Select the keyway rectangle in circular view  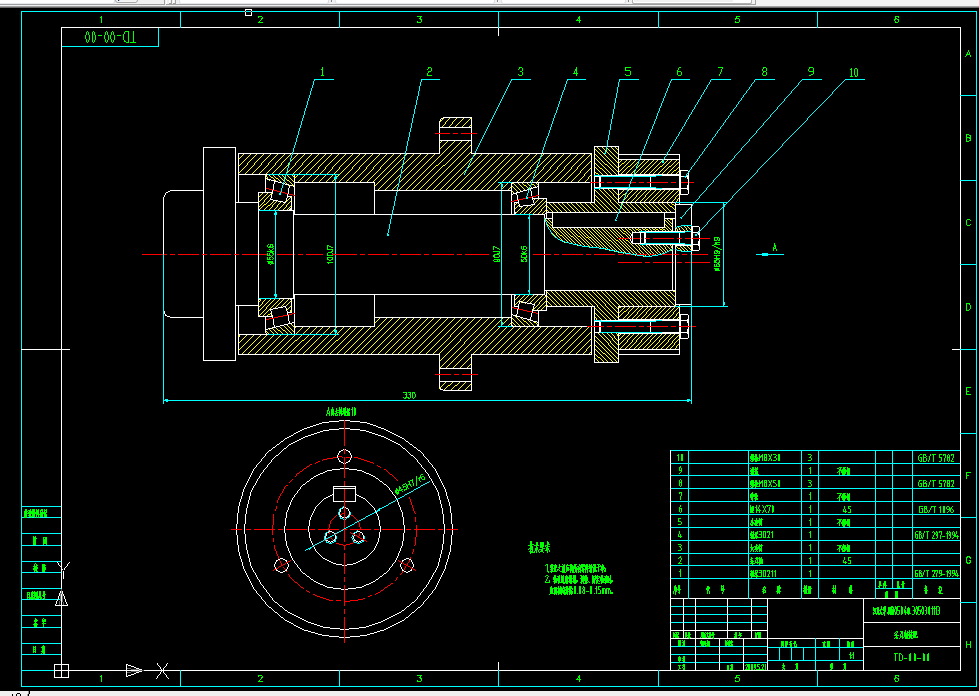click(x=344, y=494)
